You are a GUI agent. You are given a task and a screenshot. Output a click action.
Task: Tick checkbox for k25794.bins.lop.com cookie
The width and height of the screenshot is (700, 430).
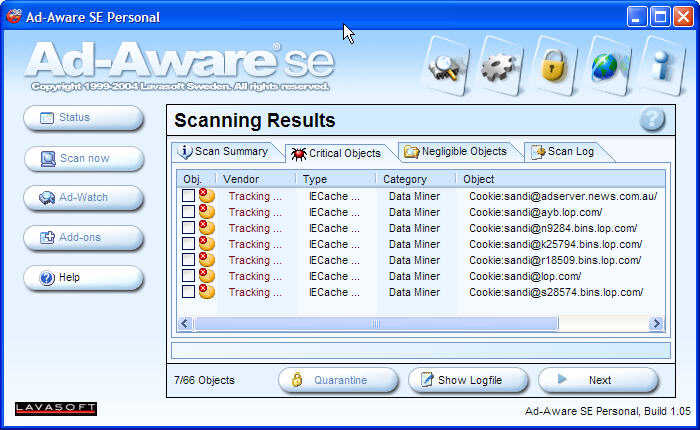[188, 244]
